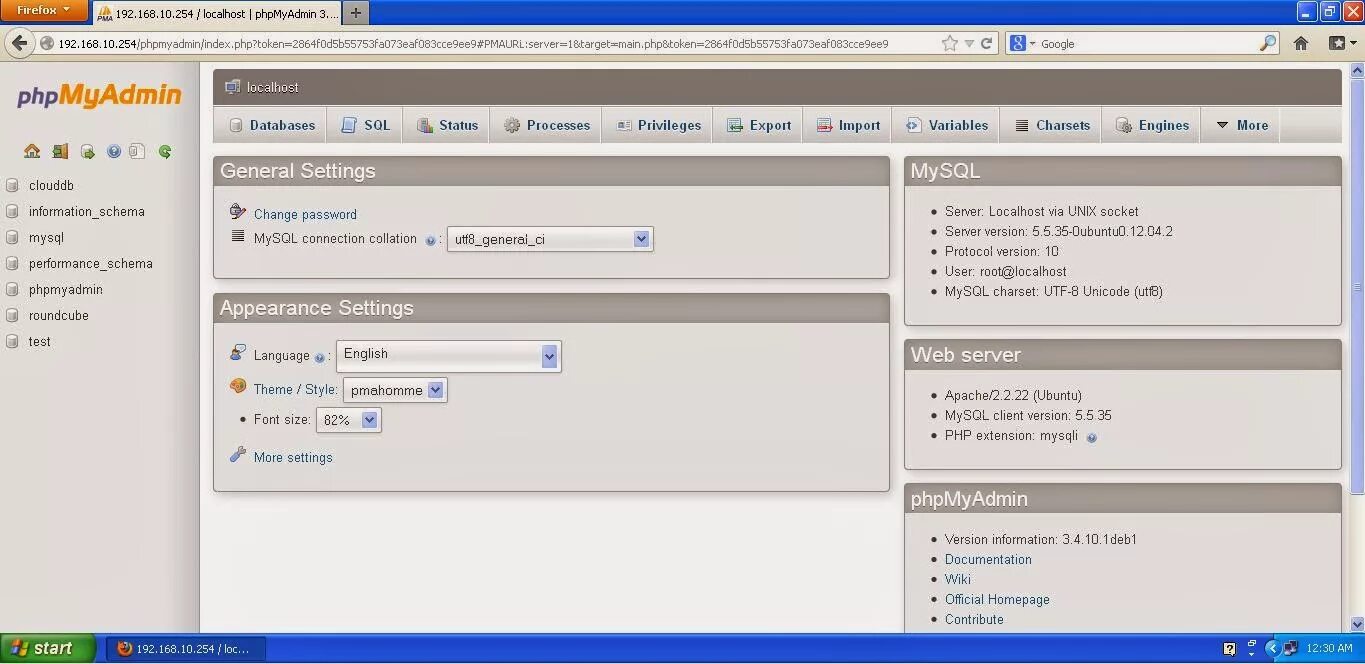Open MySQL connection collation dropdown
This screenshot has height=664, width=1365.
(x=550, y=239)
